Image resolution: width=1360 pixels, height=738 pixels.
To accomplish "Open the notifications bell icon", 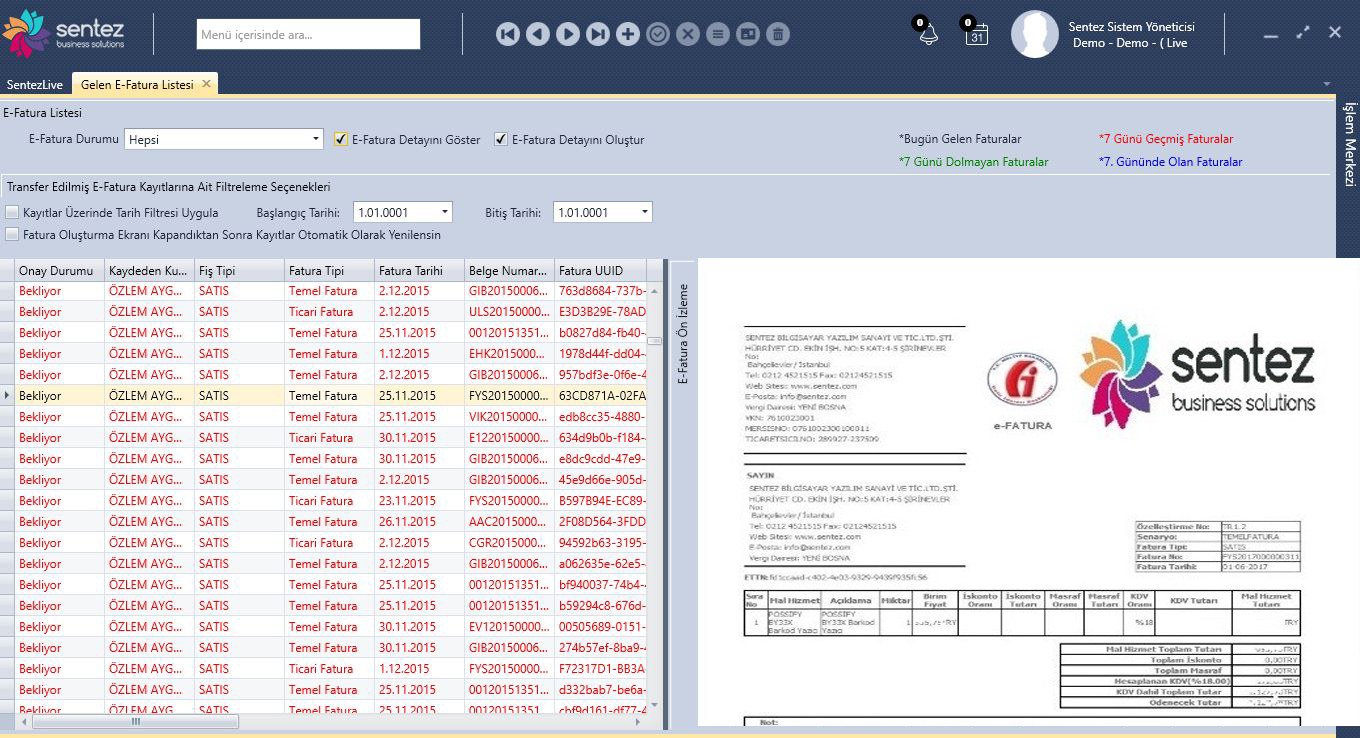I will [928, 32].
